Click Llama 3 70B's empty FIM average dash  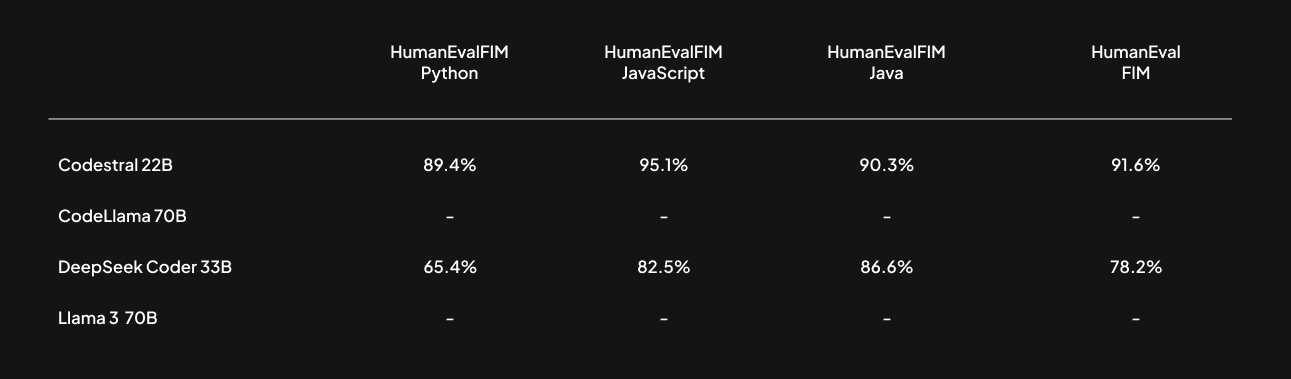1135,319
